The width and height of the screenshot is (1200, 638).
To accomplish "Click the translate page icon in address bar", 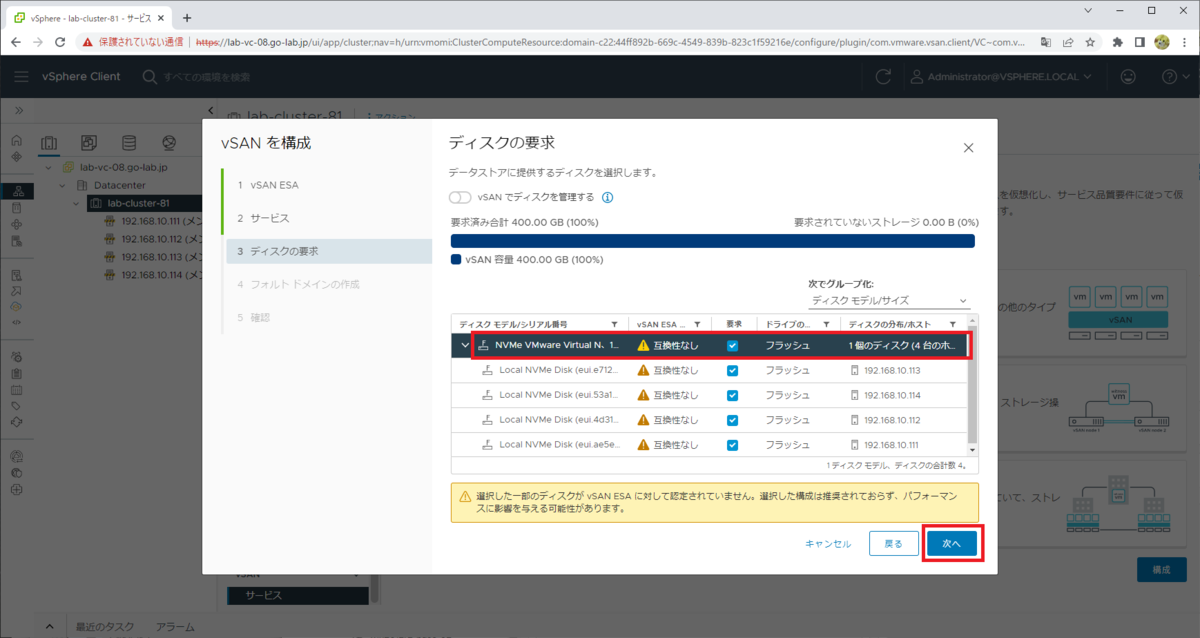I will point(1045,43).
